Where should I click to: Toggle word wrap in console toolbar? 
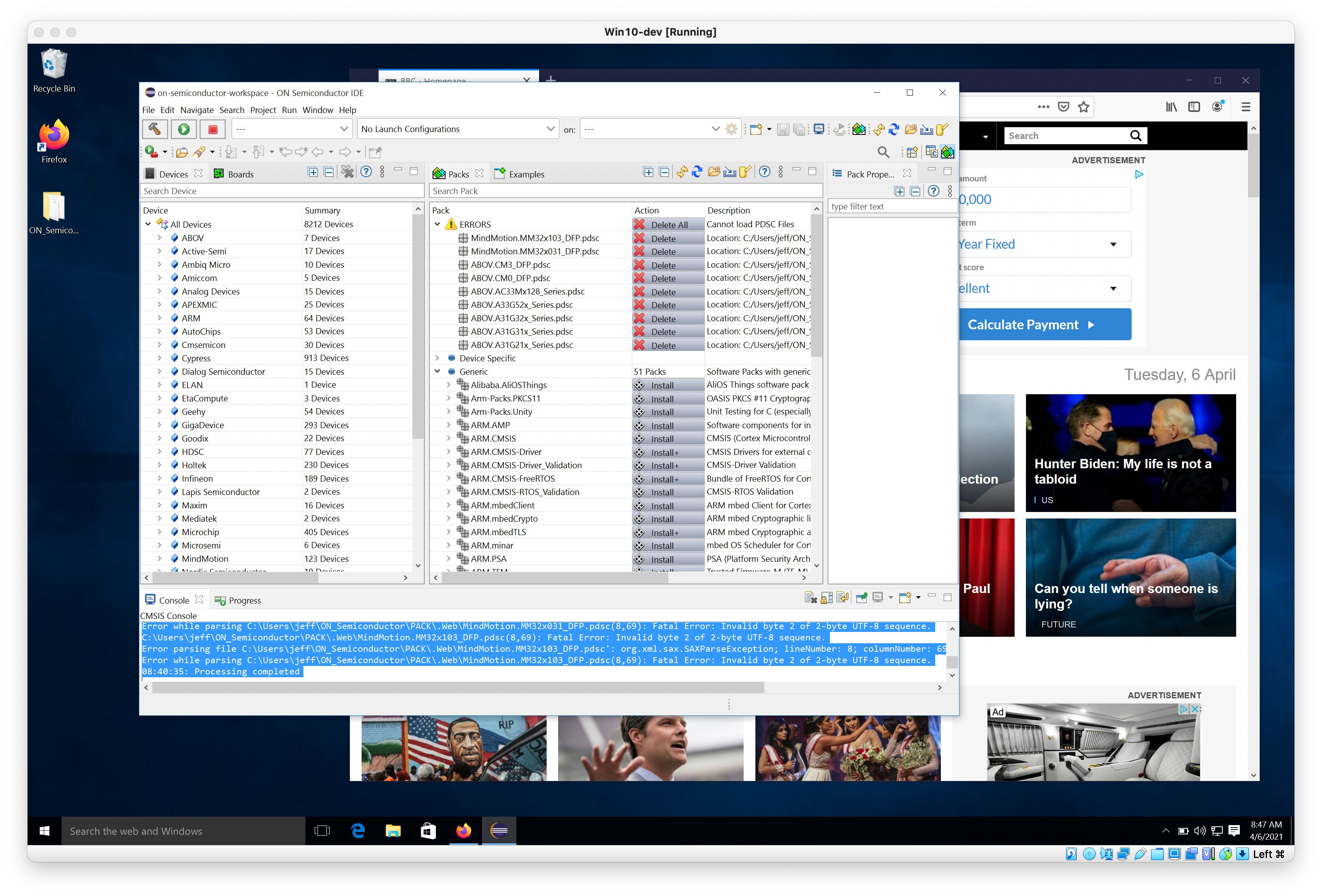843,597
